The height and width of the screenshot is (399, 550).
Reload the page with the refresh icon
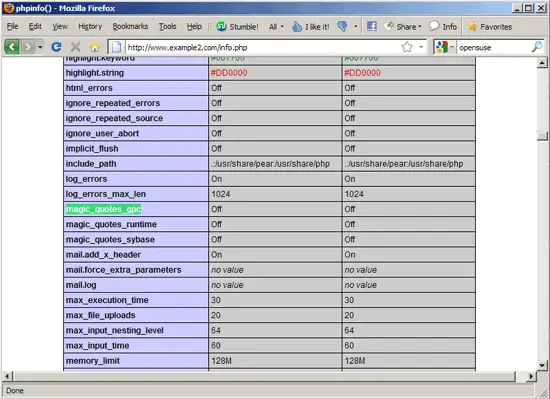56,47
